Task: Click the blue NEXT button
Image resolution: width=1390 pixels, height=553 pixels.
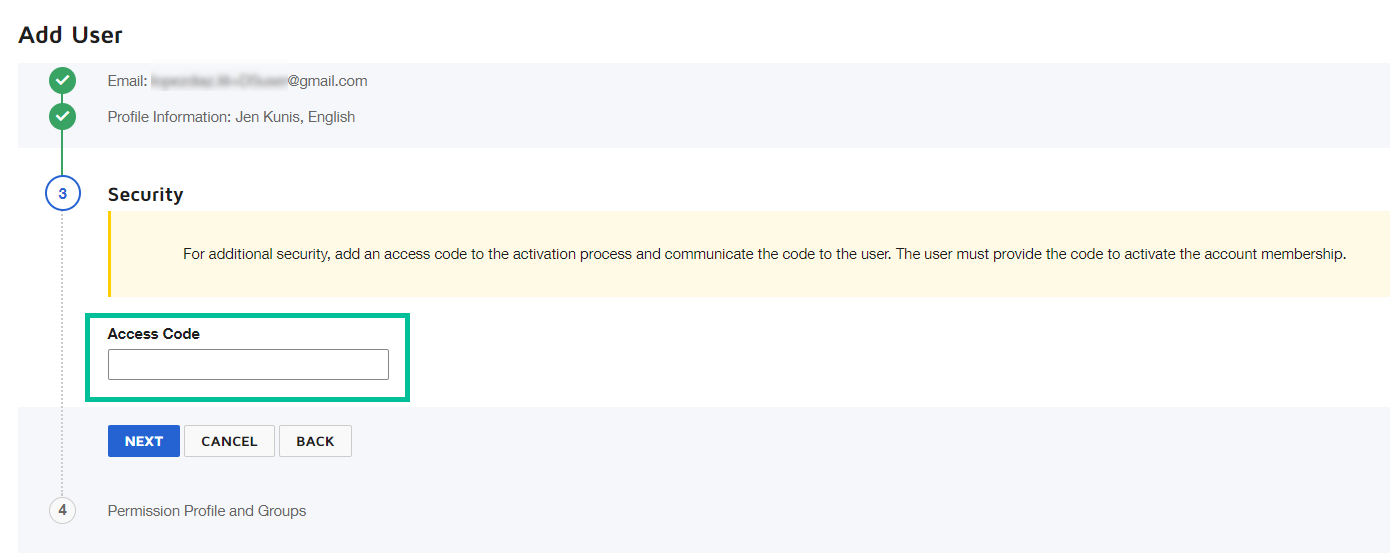Action: pyautogui.click(x=144, y=441)
